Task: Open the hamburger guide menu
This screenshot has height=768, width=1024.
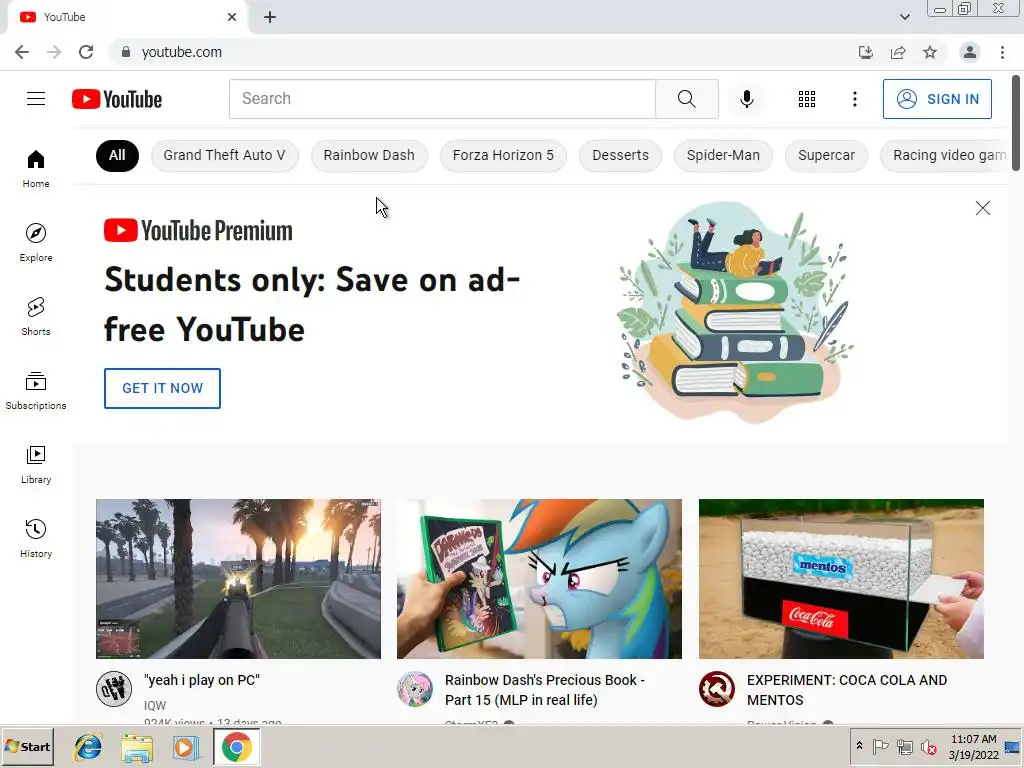Action: click(36, 99)
